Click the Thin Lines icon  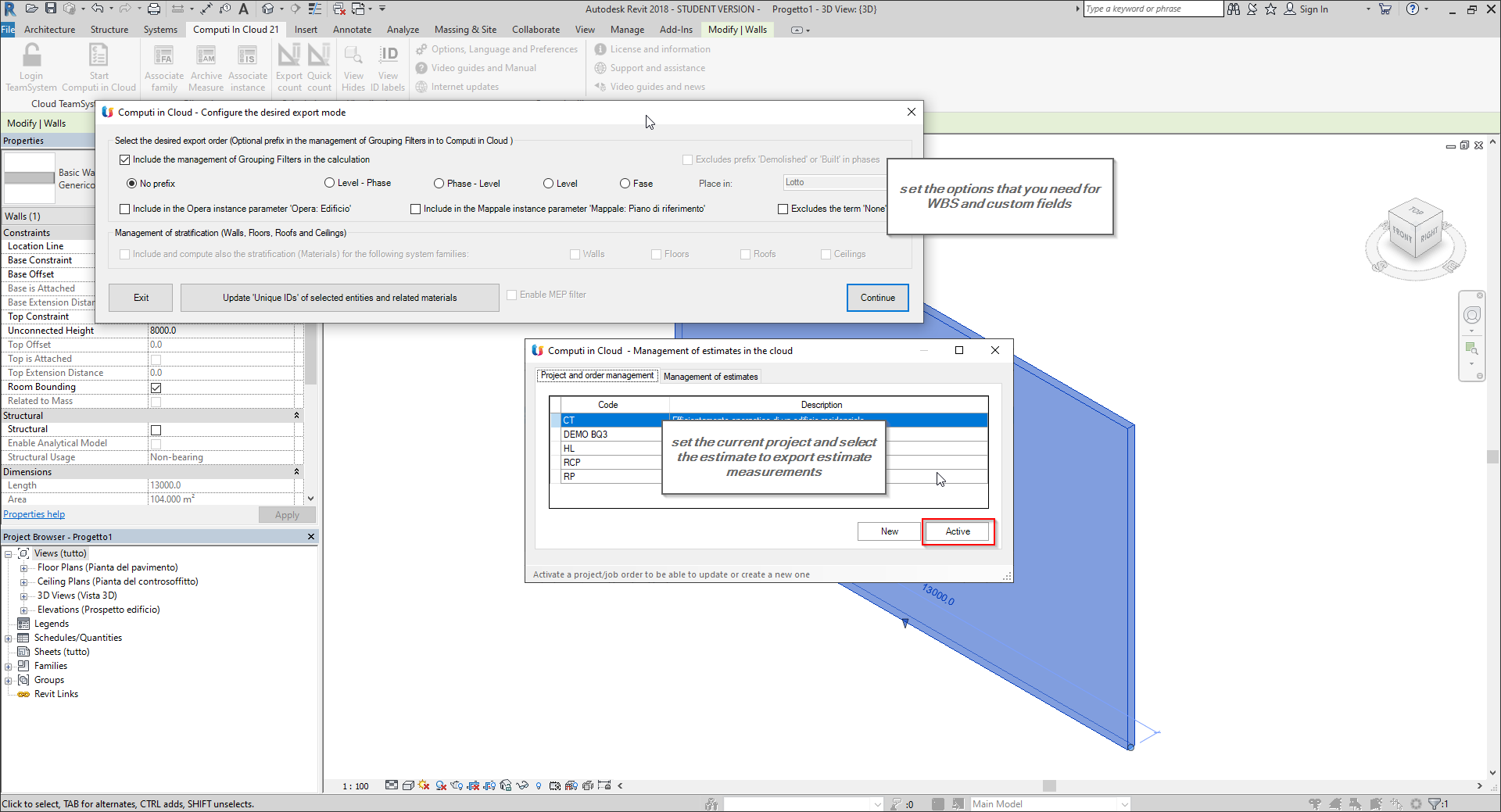tap(315, 9)
